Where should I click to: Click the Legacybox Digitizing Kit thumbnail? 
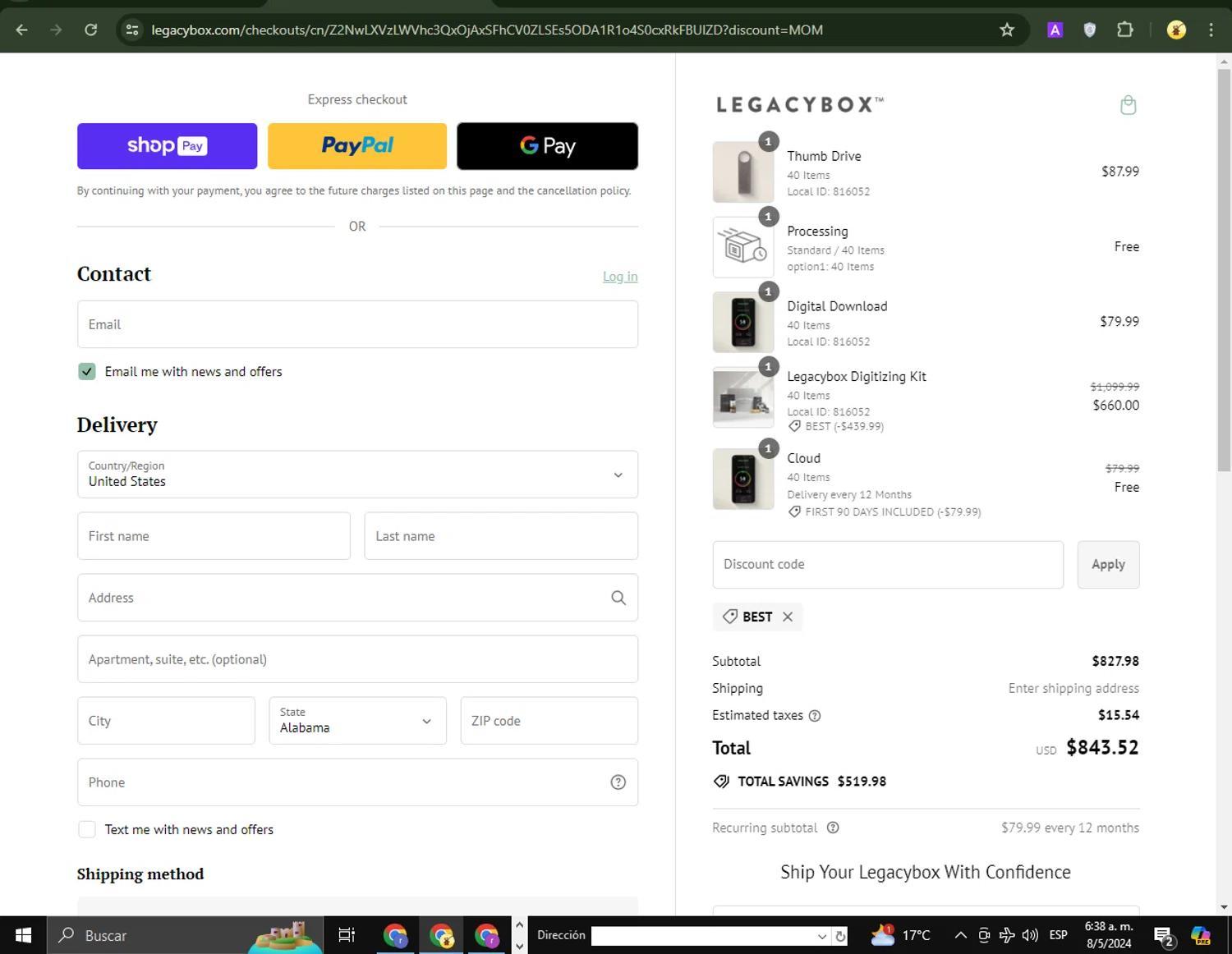coord(743,397)
